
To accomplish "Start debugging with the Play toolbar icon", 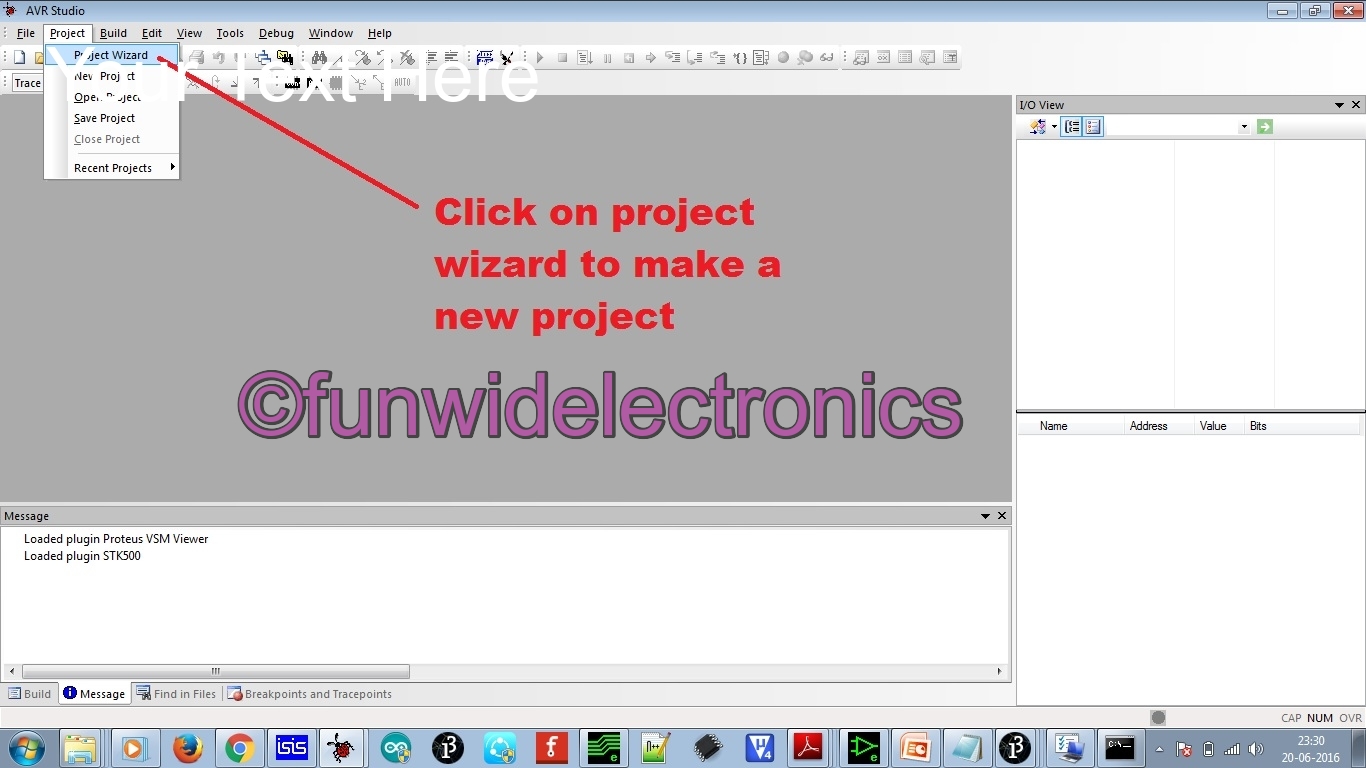I will [540, 57].
